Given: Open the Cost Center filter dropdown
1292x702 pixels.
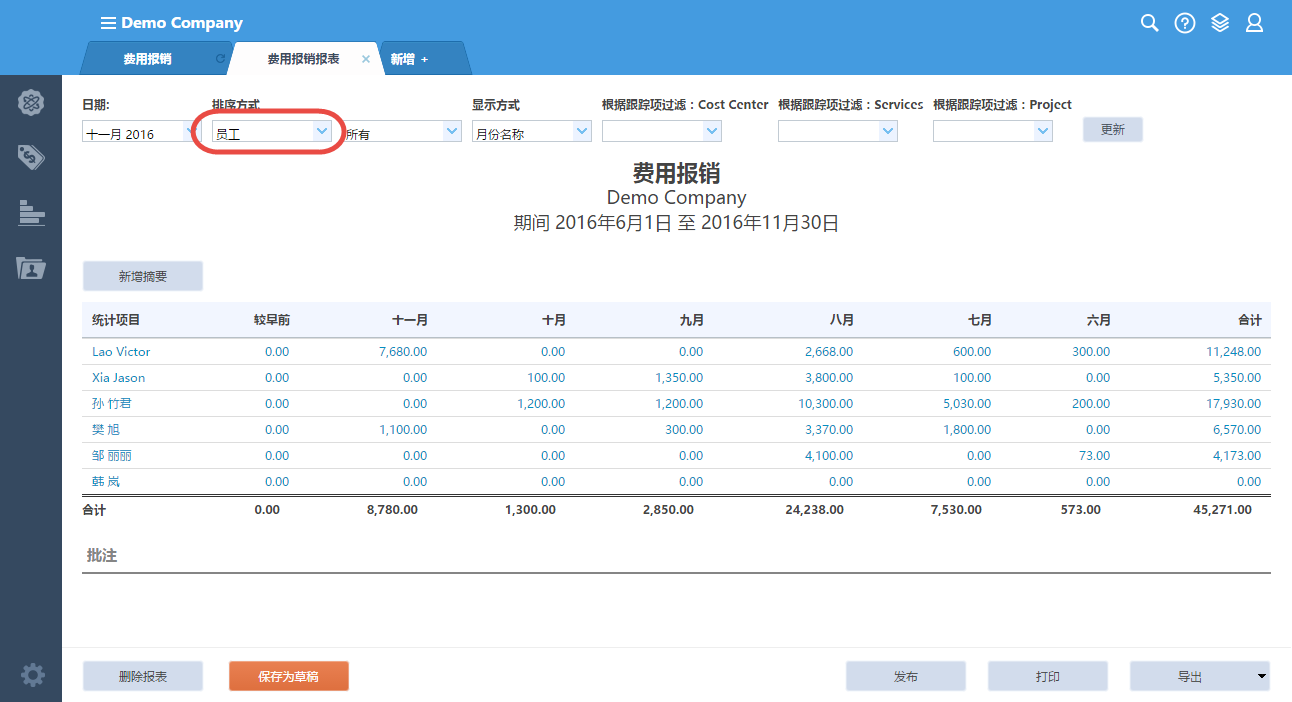Looking at the screenshot, I should point(661,131).
